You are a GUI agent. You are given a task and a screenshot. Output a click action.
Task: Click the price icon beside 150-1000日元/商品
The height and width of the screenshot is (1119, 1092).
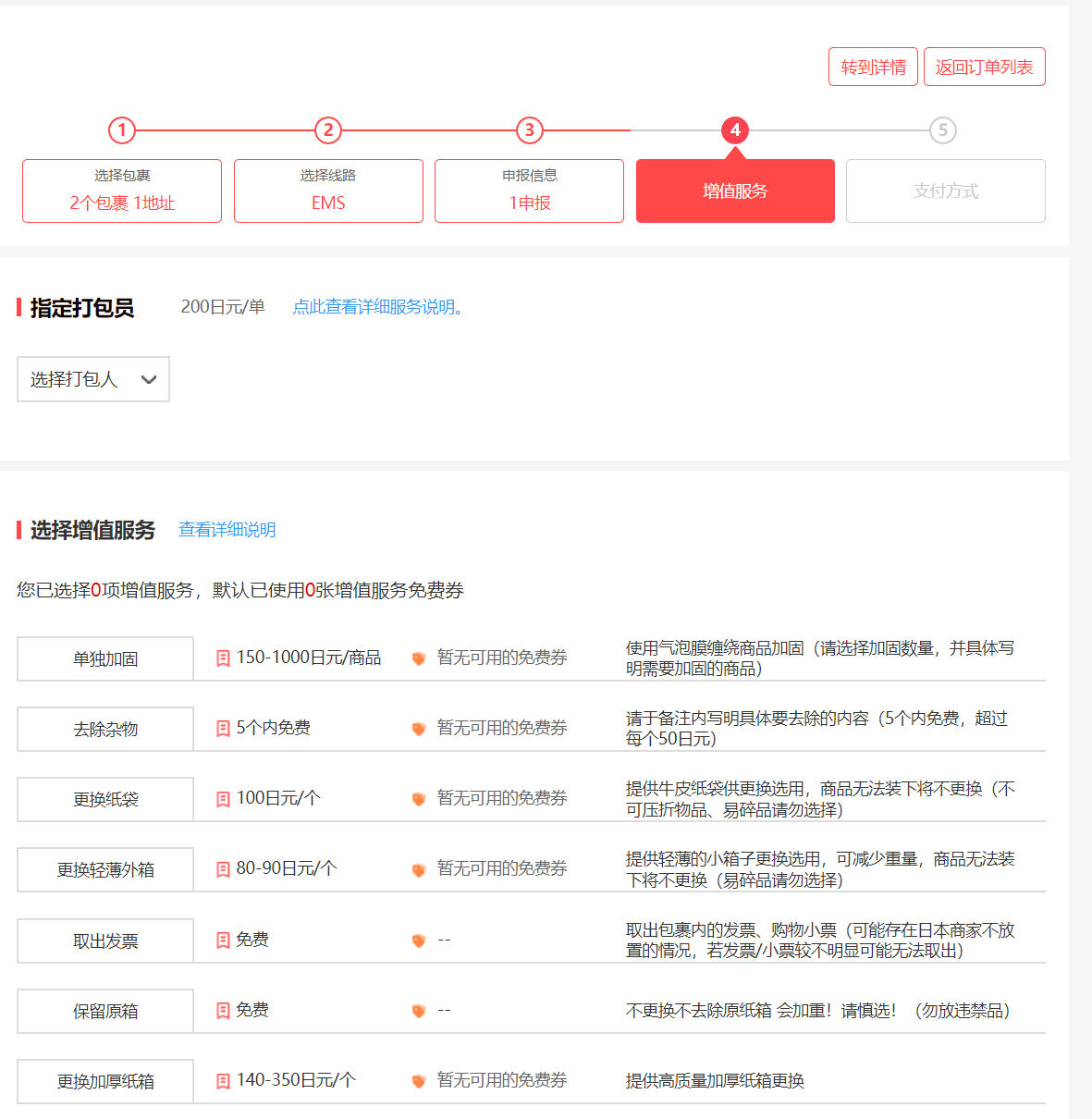(x=223, y=658)
